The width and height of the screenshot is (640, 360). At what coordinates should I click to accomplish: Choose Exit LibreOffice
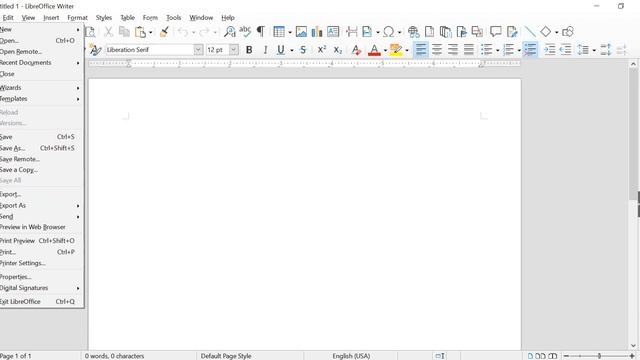(40, 302)
